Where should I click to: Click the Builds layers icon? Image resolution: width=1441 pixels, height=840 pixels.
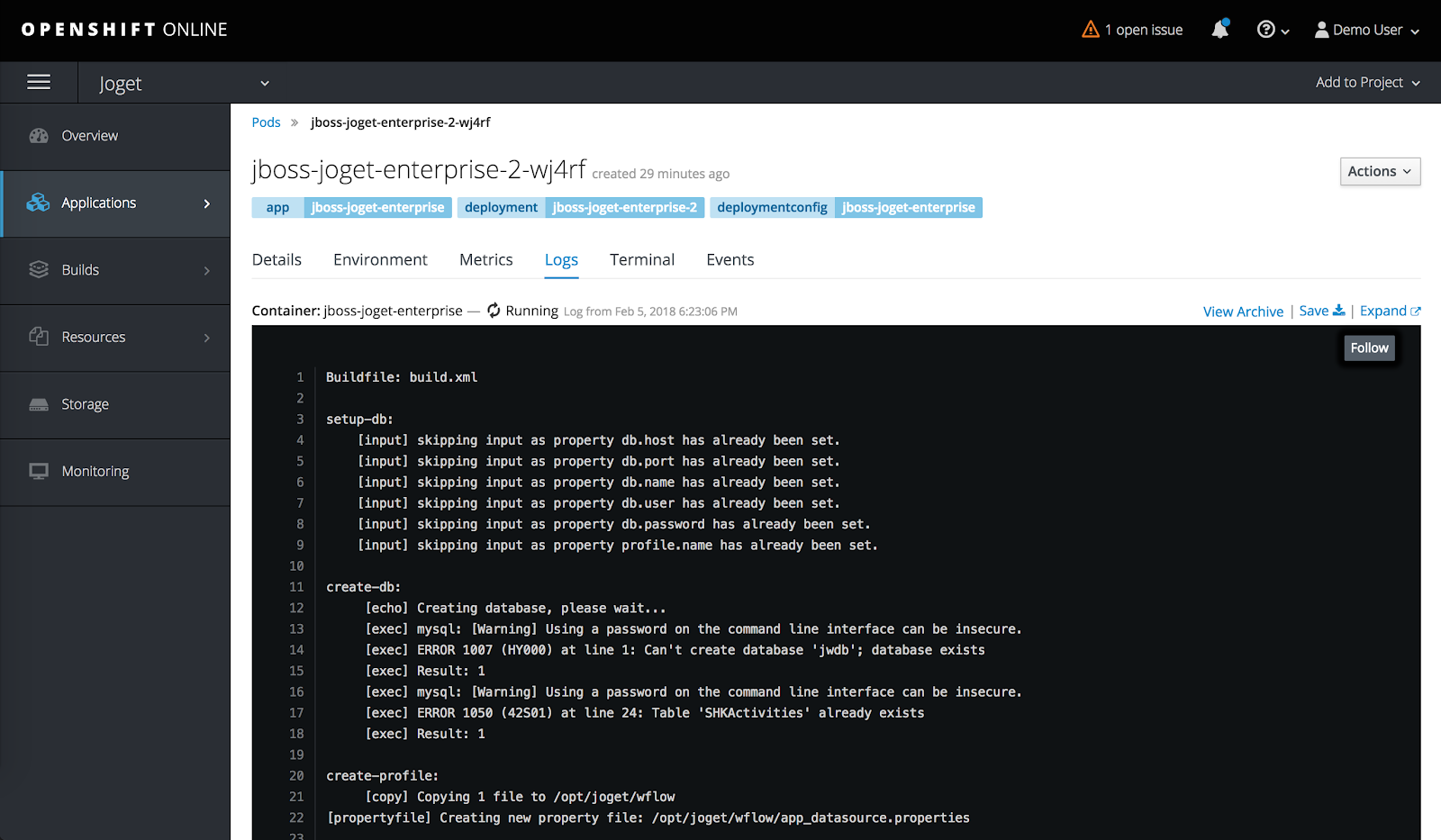click(x=39, y=269)
